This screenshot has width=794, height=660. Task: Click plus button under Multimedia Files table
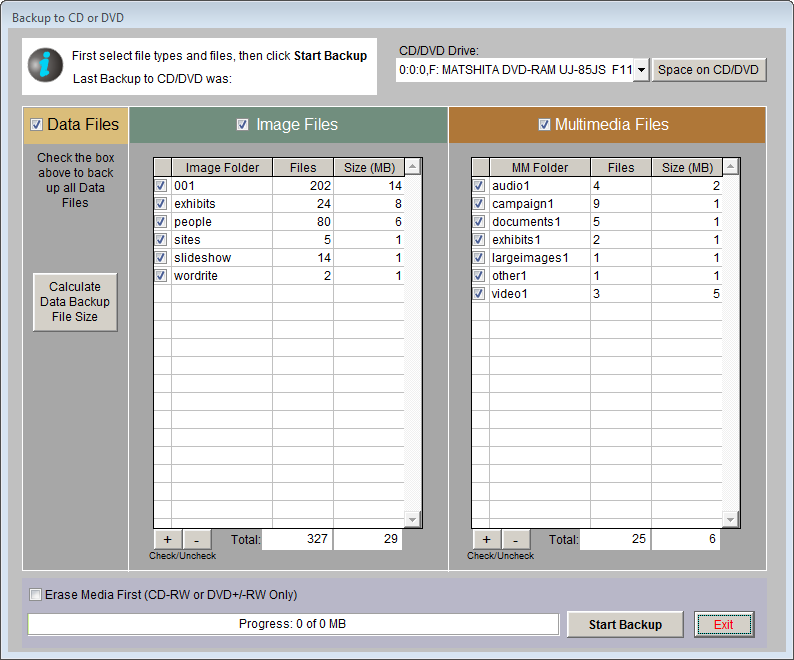pos(484,540)
